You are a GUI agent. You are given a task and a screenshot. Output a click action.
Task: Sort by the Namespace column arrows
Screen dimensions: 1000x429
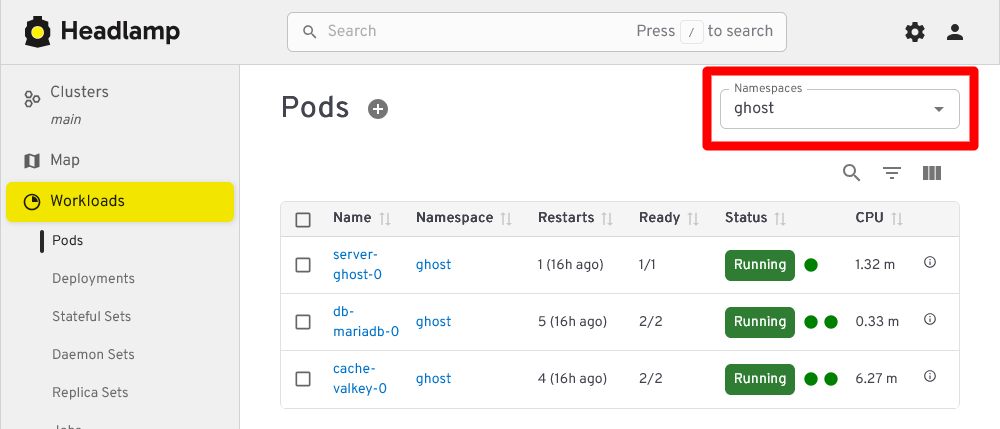point(506,219)
